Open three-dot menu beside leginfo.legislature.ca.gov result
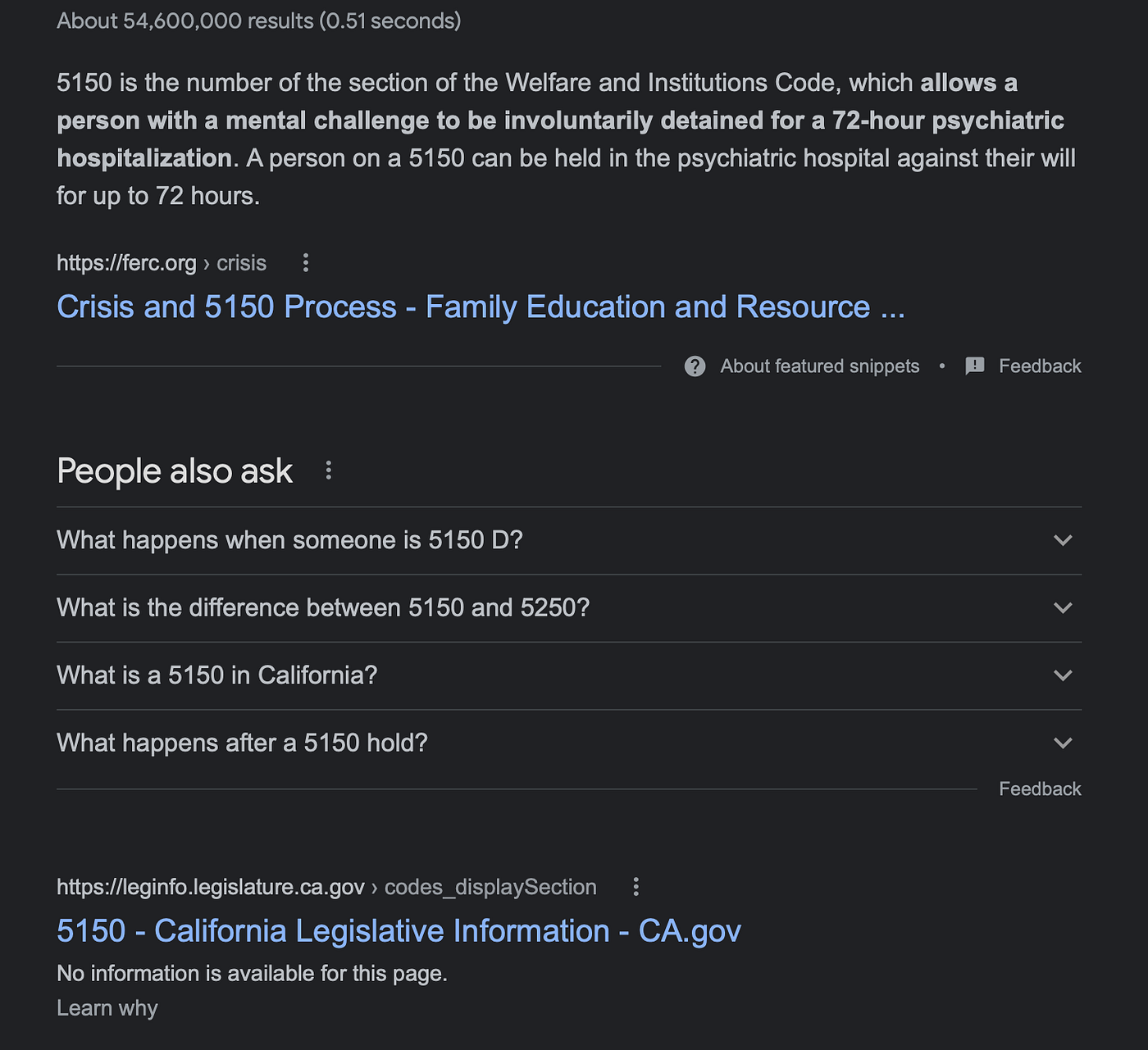1148x1050 pixels. coord(636,887)
